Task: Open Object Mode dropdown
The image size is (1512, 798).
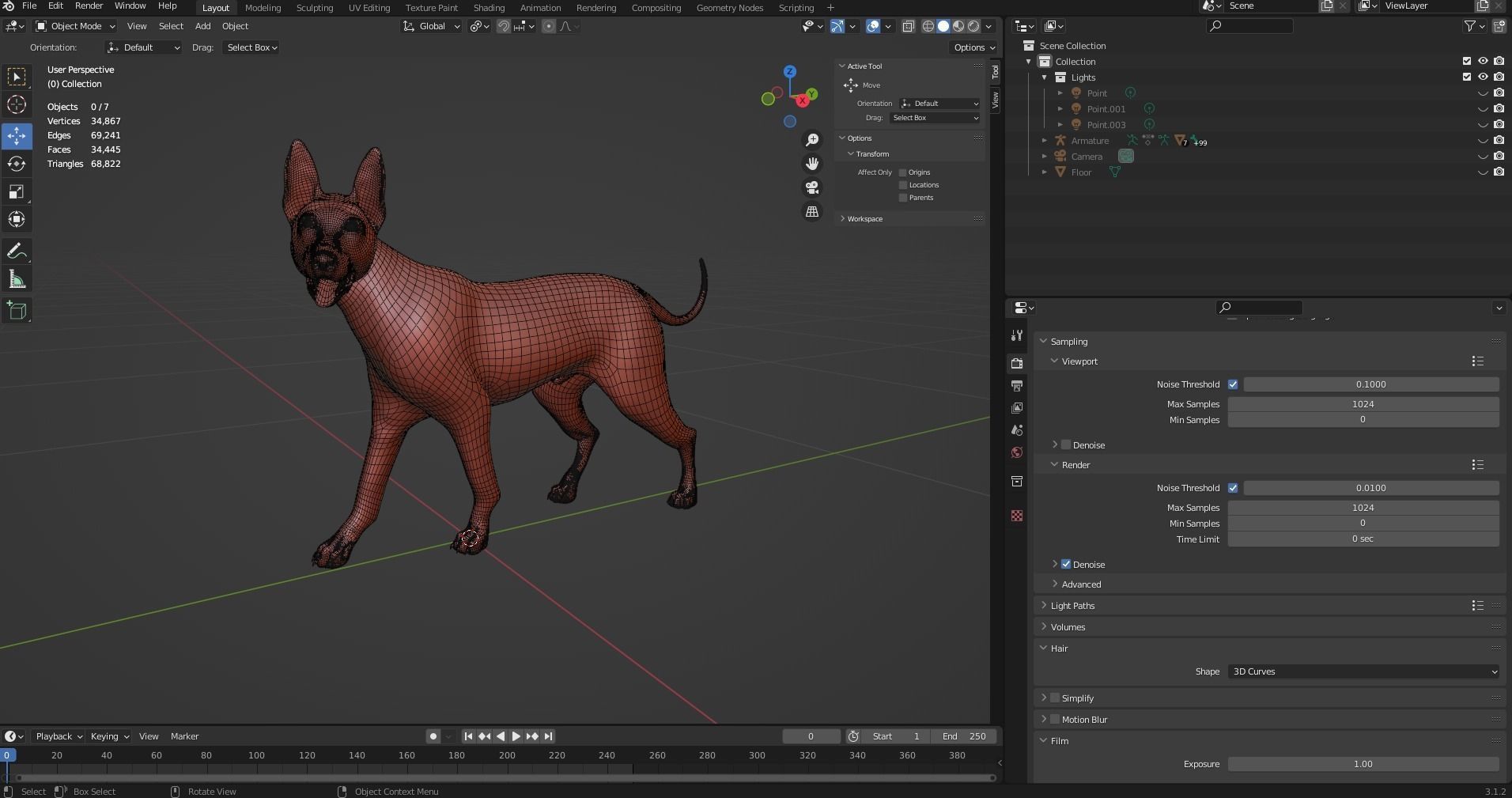Action: coord(74,26)
